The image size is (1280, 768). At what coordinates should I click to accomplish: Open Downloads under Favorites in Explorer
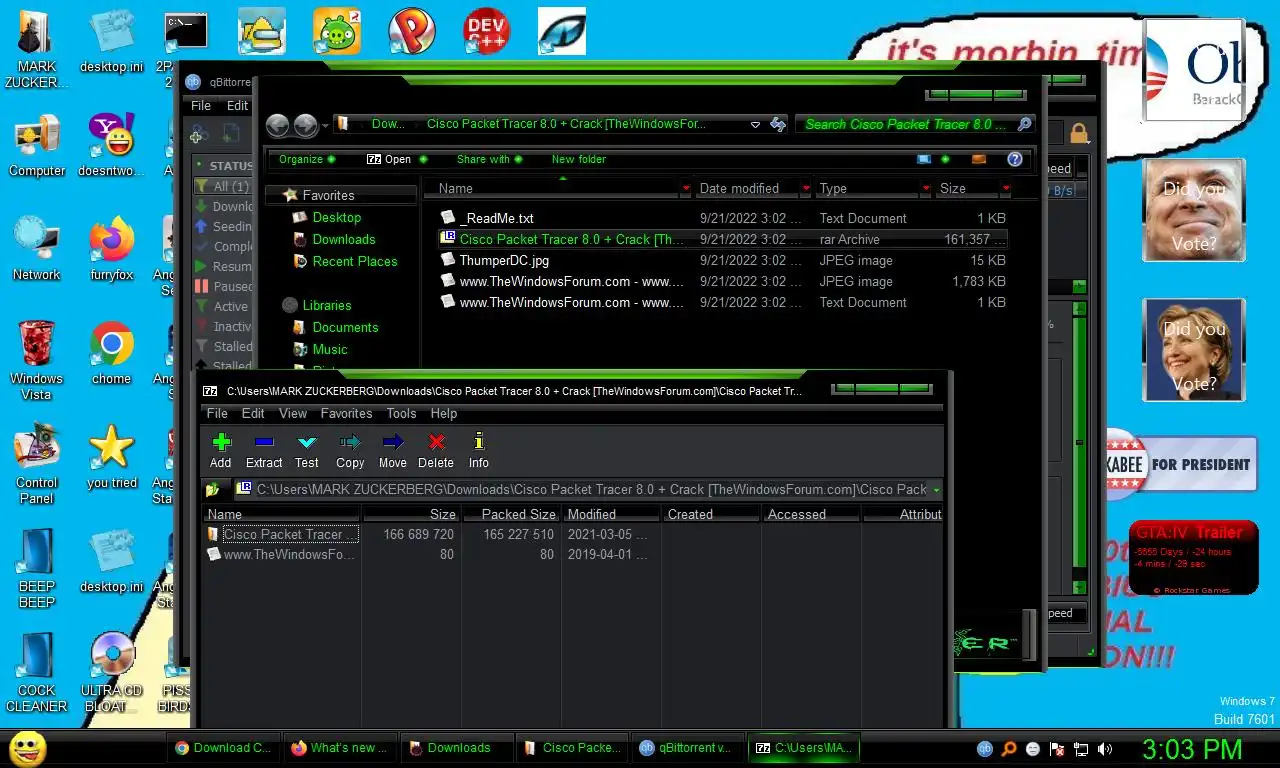pyautogui.click(x=343, y=239)
